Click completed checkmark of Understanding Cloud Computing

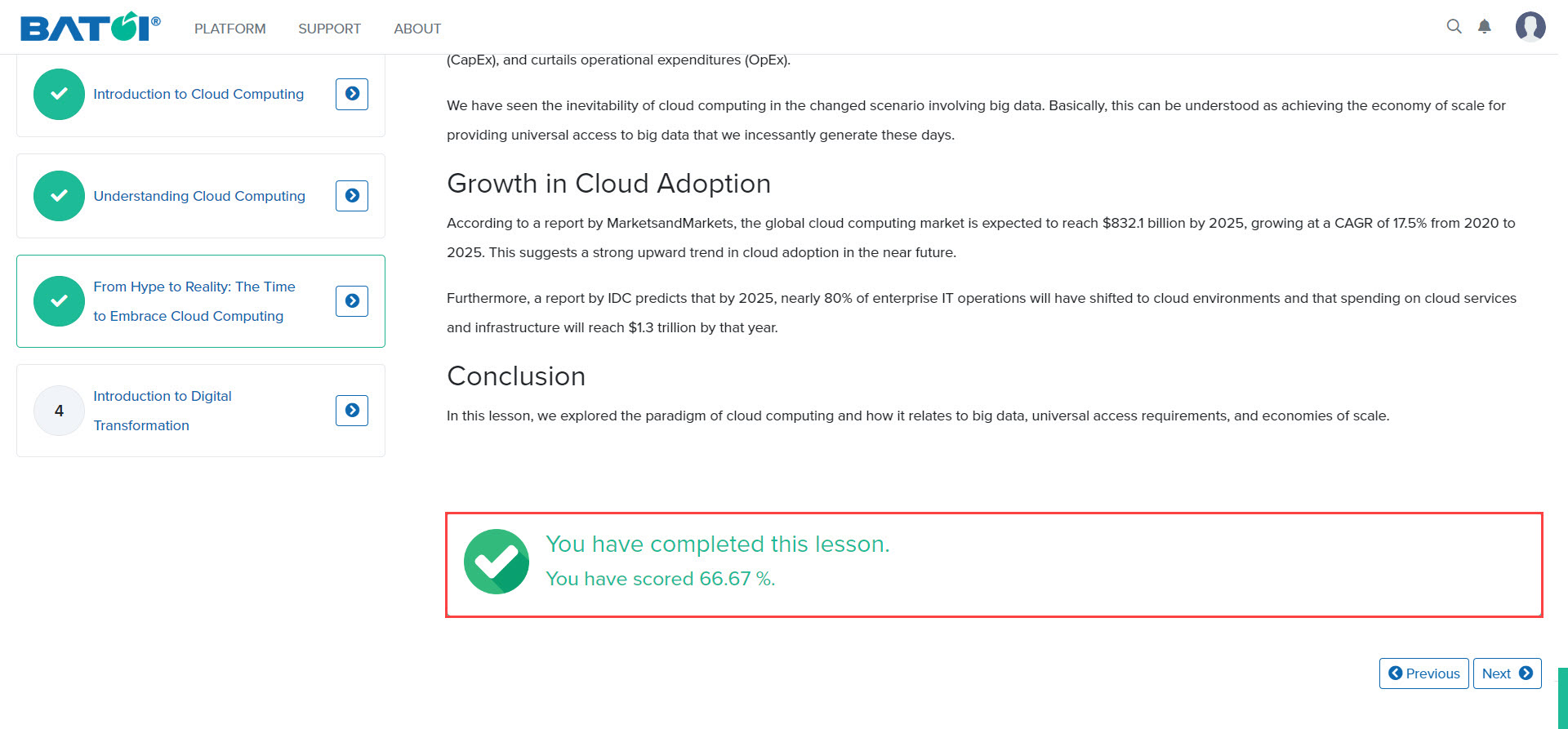pos(59,196)
